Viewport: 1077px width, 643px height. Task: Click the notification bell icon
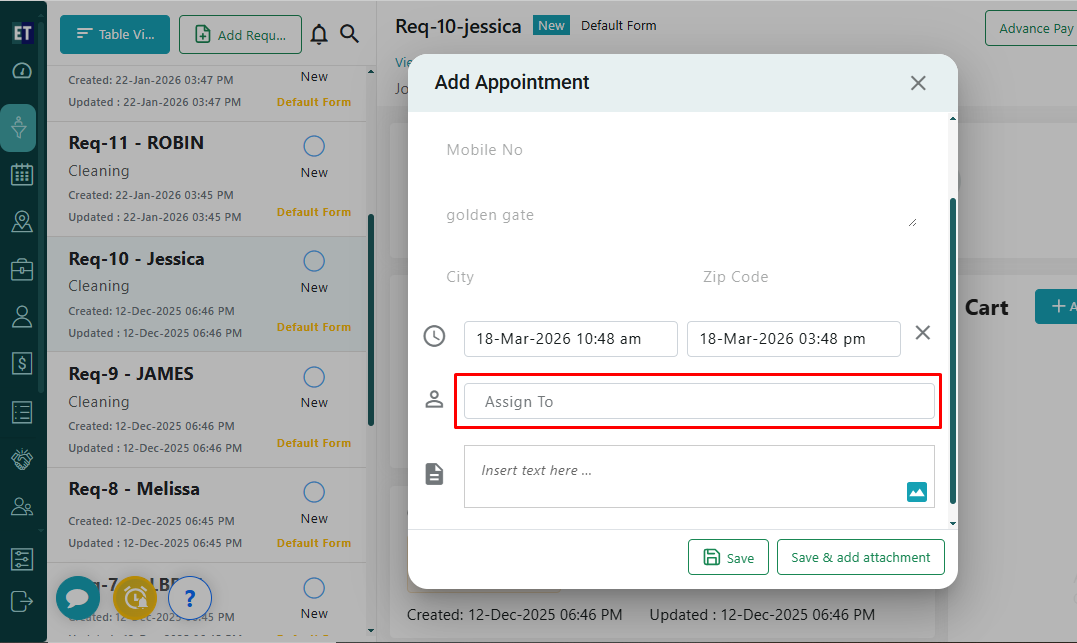pyautogui.click(x=319, y=34)
